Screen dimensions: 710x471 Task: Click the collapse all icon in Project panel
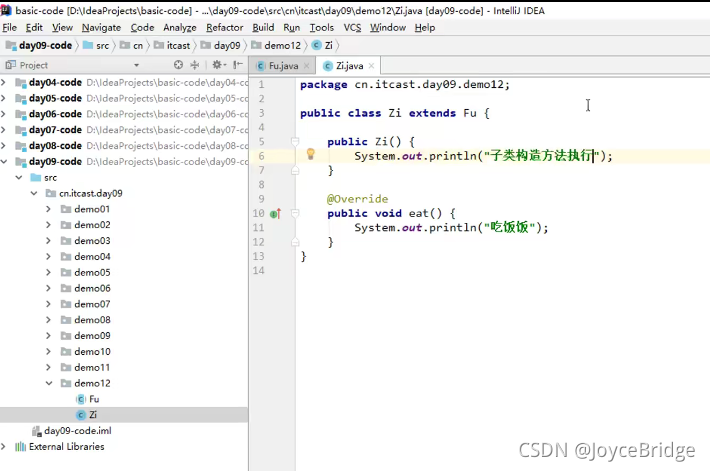pyautogui.click(x=195, y=65)
